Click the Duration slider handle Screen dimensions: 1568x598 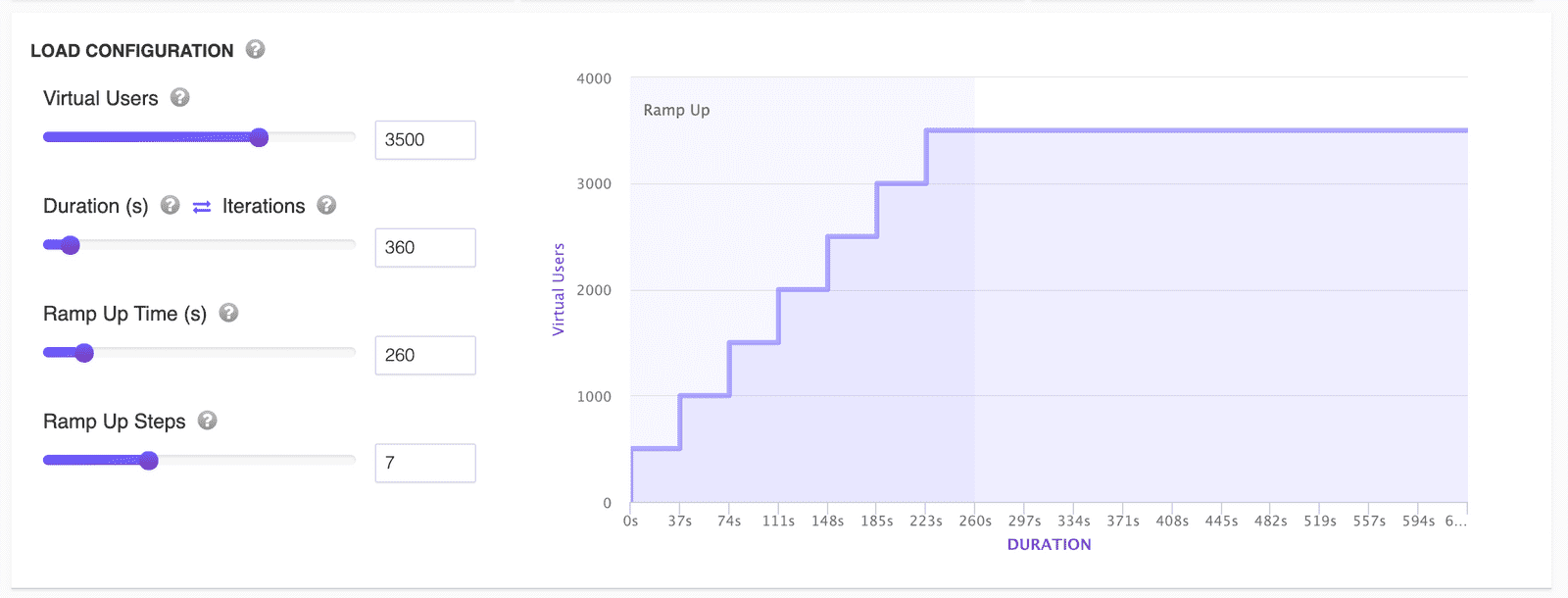coord(71,245)
